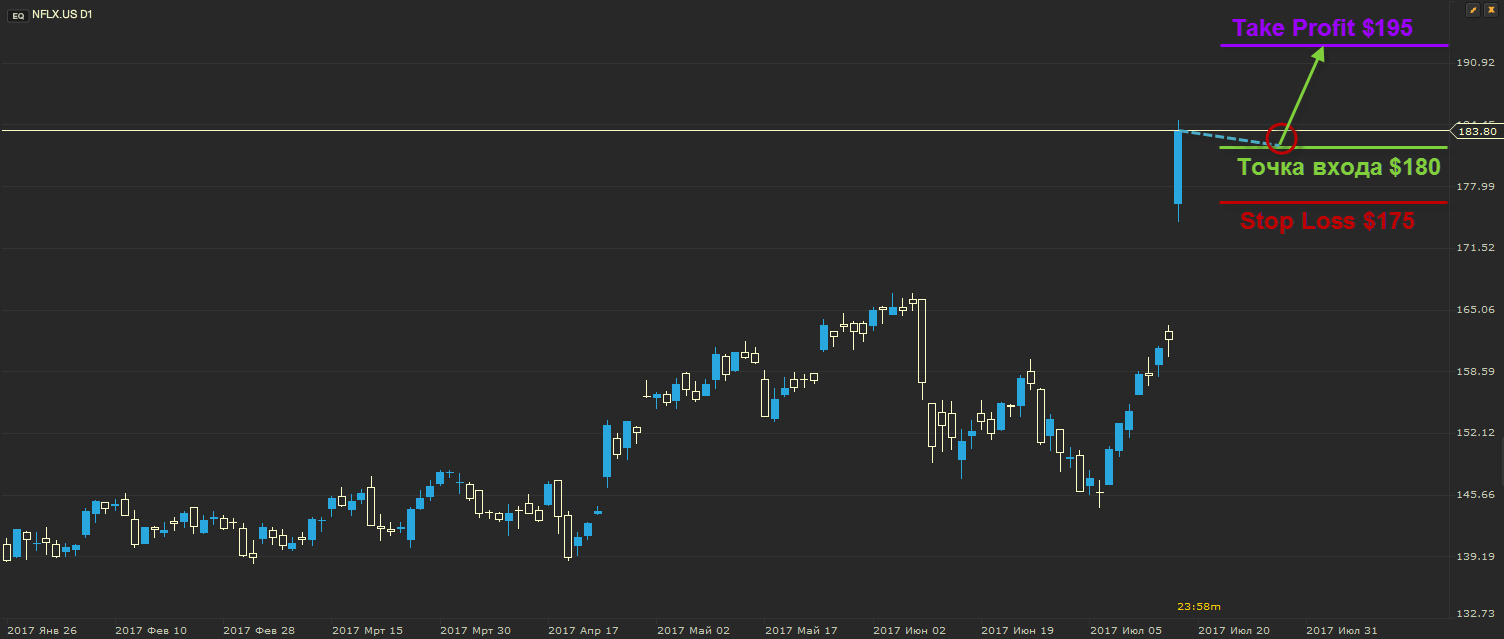
Task: Click the yellow horizontal line at 183.80
Action: pos(600,131)
